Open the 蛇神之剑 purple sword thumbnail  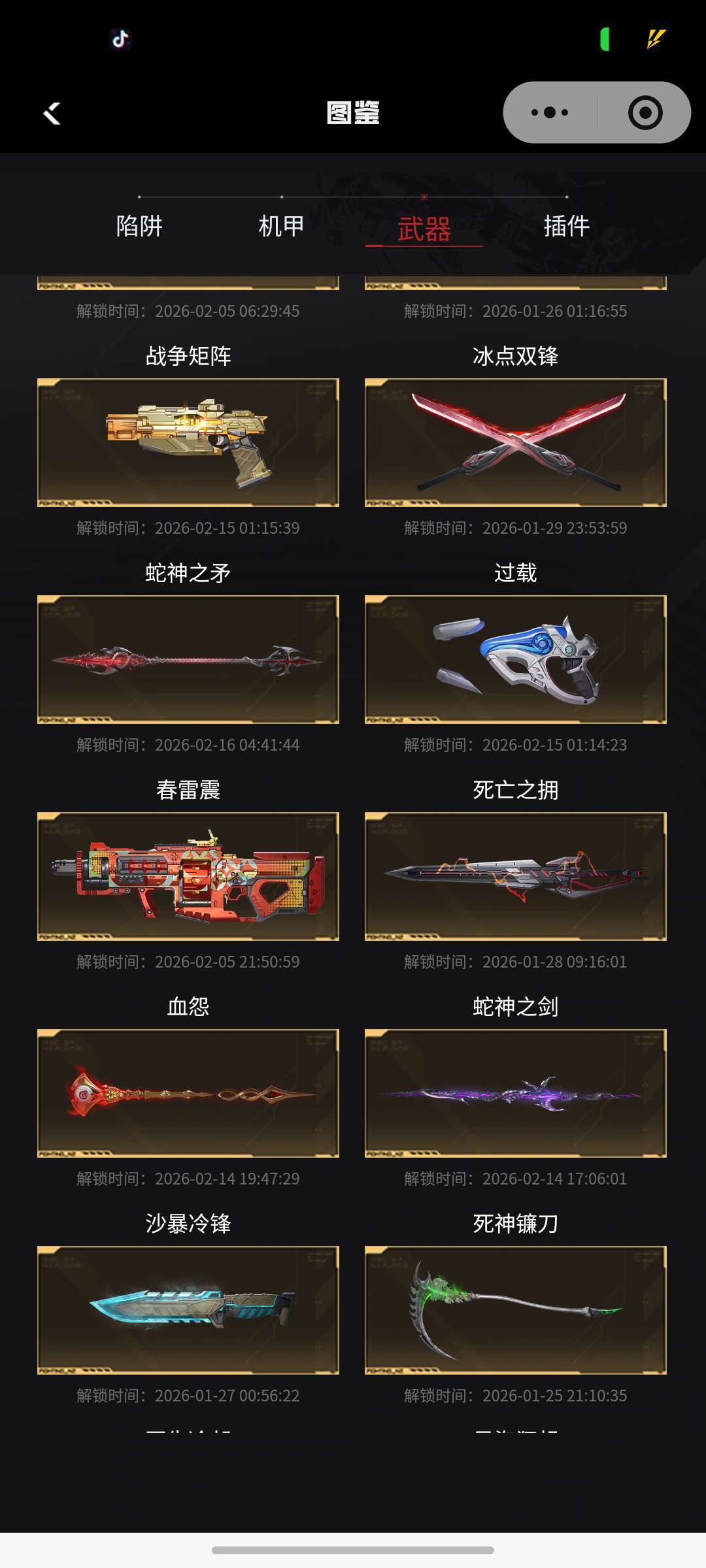pos(516,1093)
